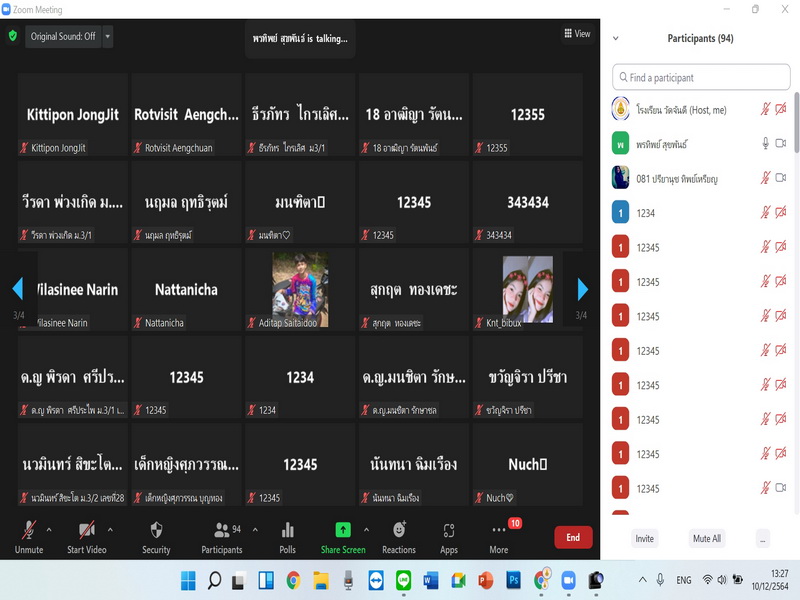This screenshot has width=800, height=600.
Task: Select participant 1234 in list
Action: coord(701,213)
